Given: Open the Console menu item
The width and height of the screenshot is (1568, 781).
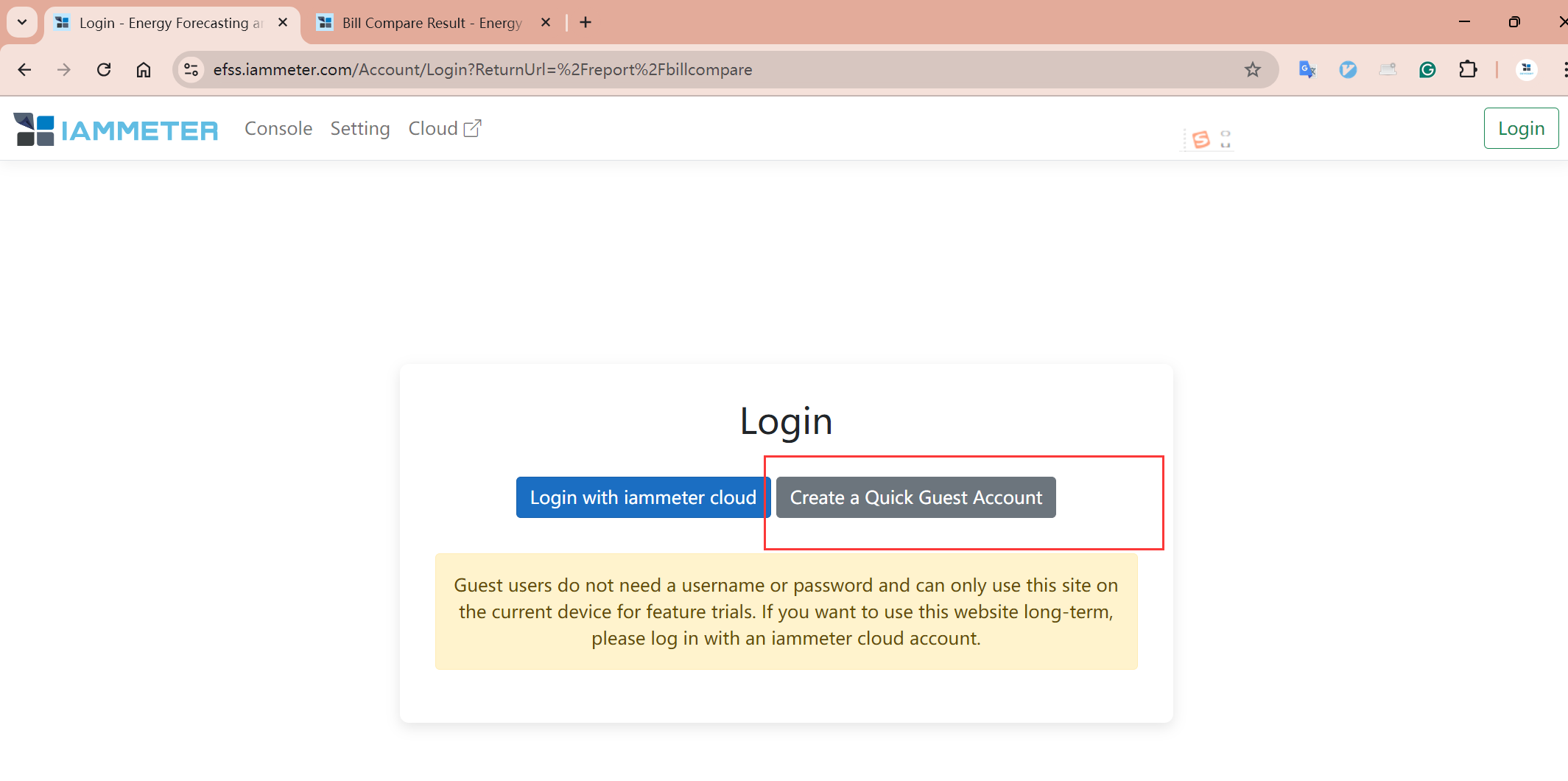Looking at the screenshot, I should tap(278, 128).
